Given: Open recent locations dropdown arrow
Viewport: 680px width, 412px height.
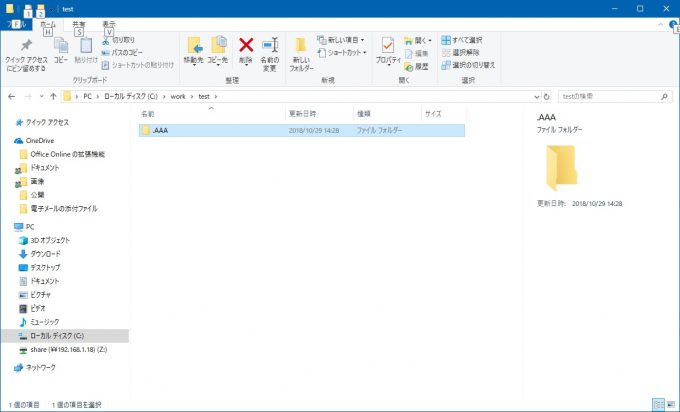Looking at the screenshot, I should tap(42, 96).
